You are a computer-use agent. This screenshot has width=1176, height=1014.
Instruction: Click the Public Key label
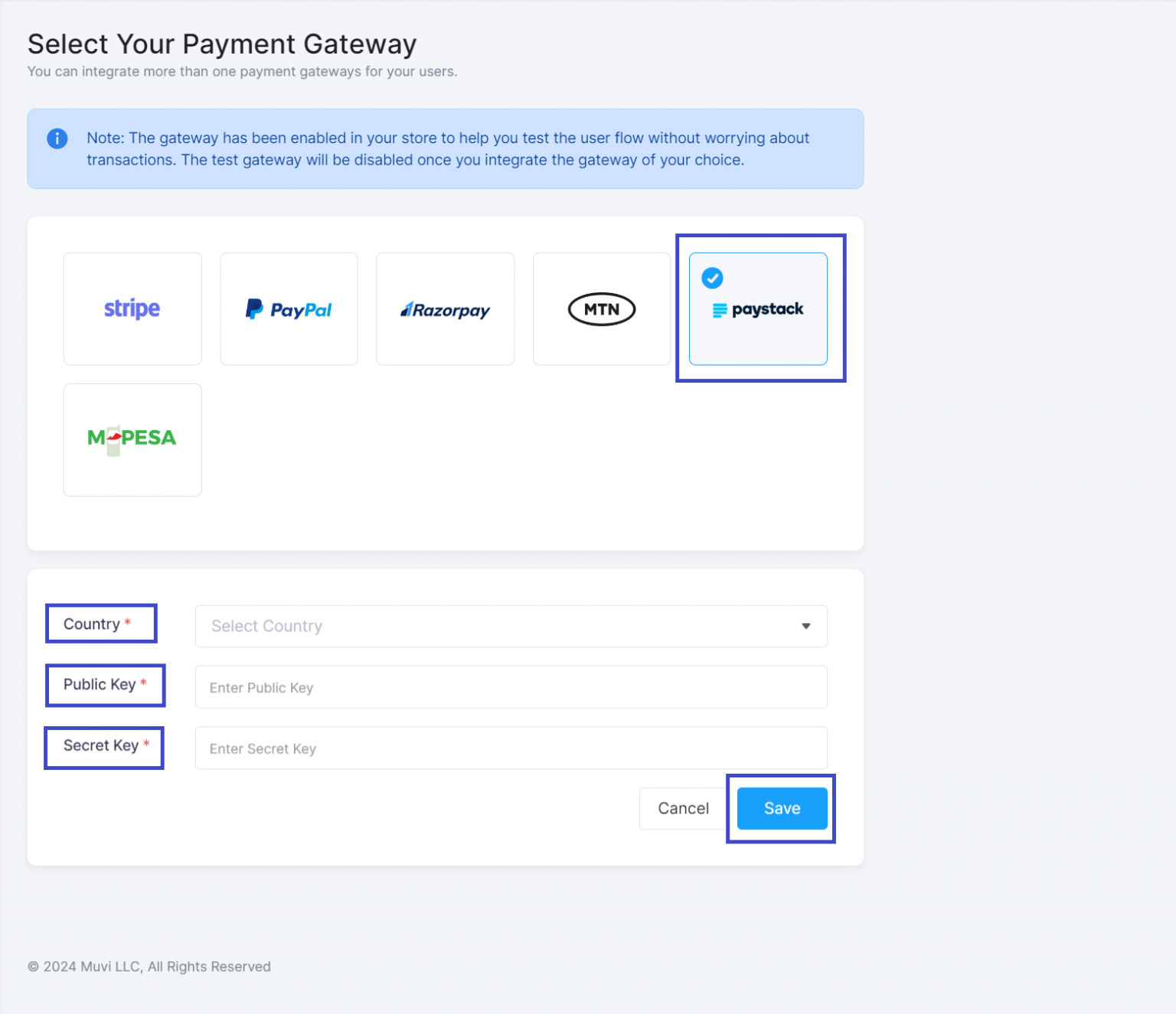click(100, 684)
